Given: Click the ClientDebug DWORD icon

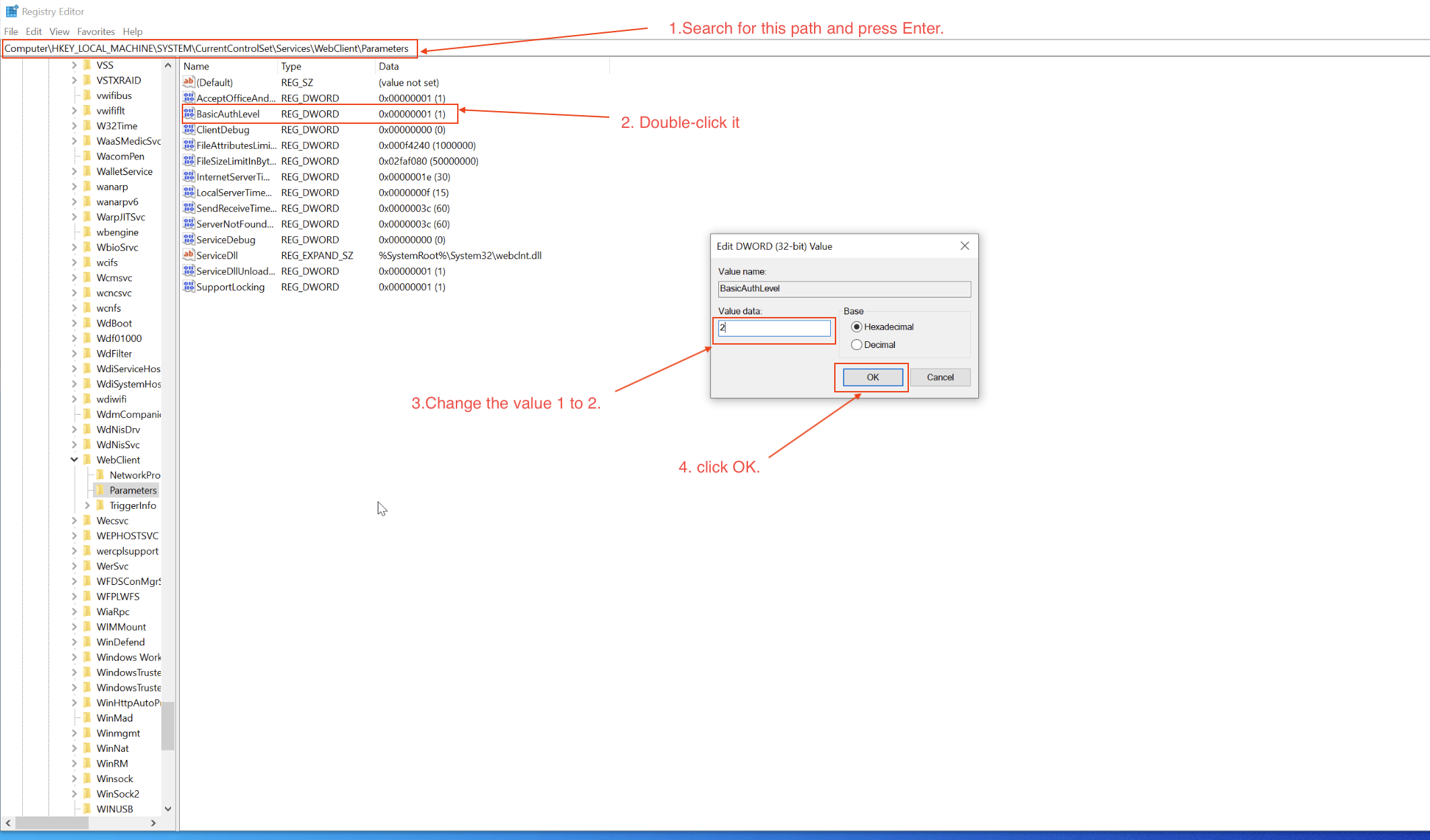Looking at the screenshot, I should pos(189,129).
